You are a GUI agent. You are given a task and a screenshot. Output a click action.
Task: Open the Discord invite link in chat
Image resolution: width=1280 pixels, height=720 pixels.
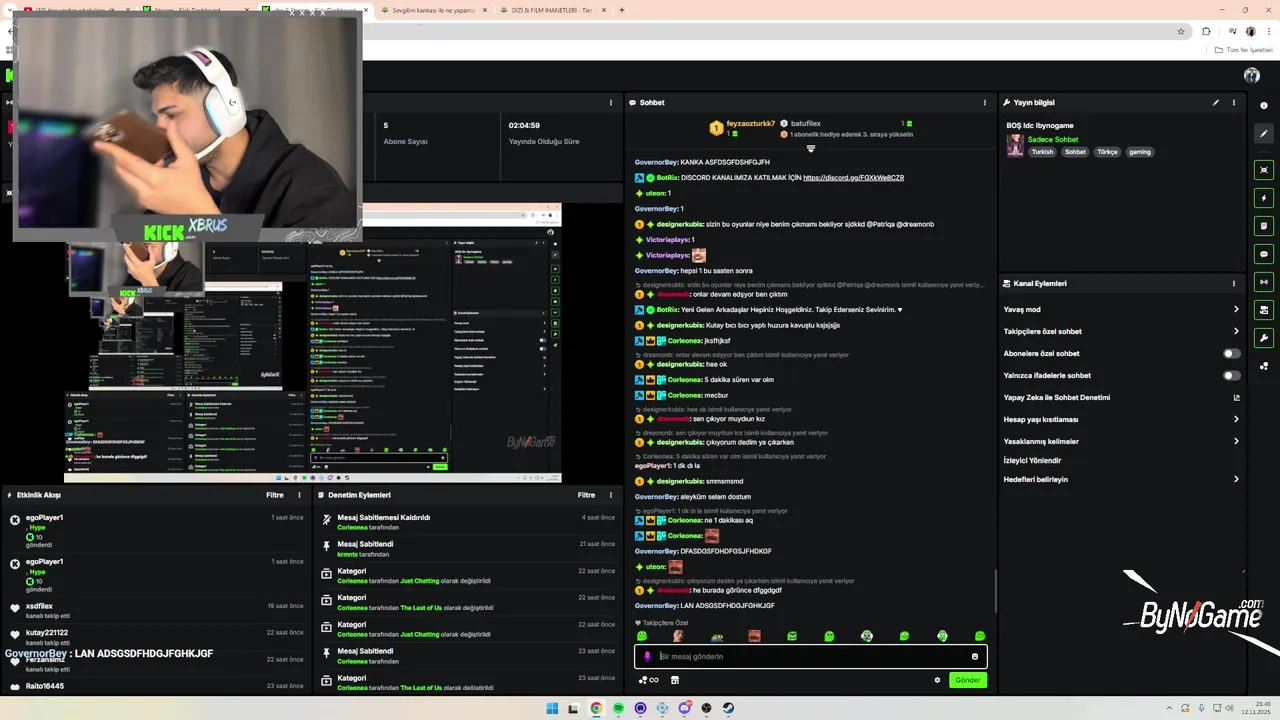(x=853, y=178)
